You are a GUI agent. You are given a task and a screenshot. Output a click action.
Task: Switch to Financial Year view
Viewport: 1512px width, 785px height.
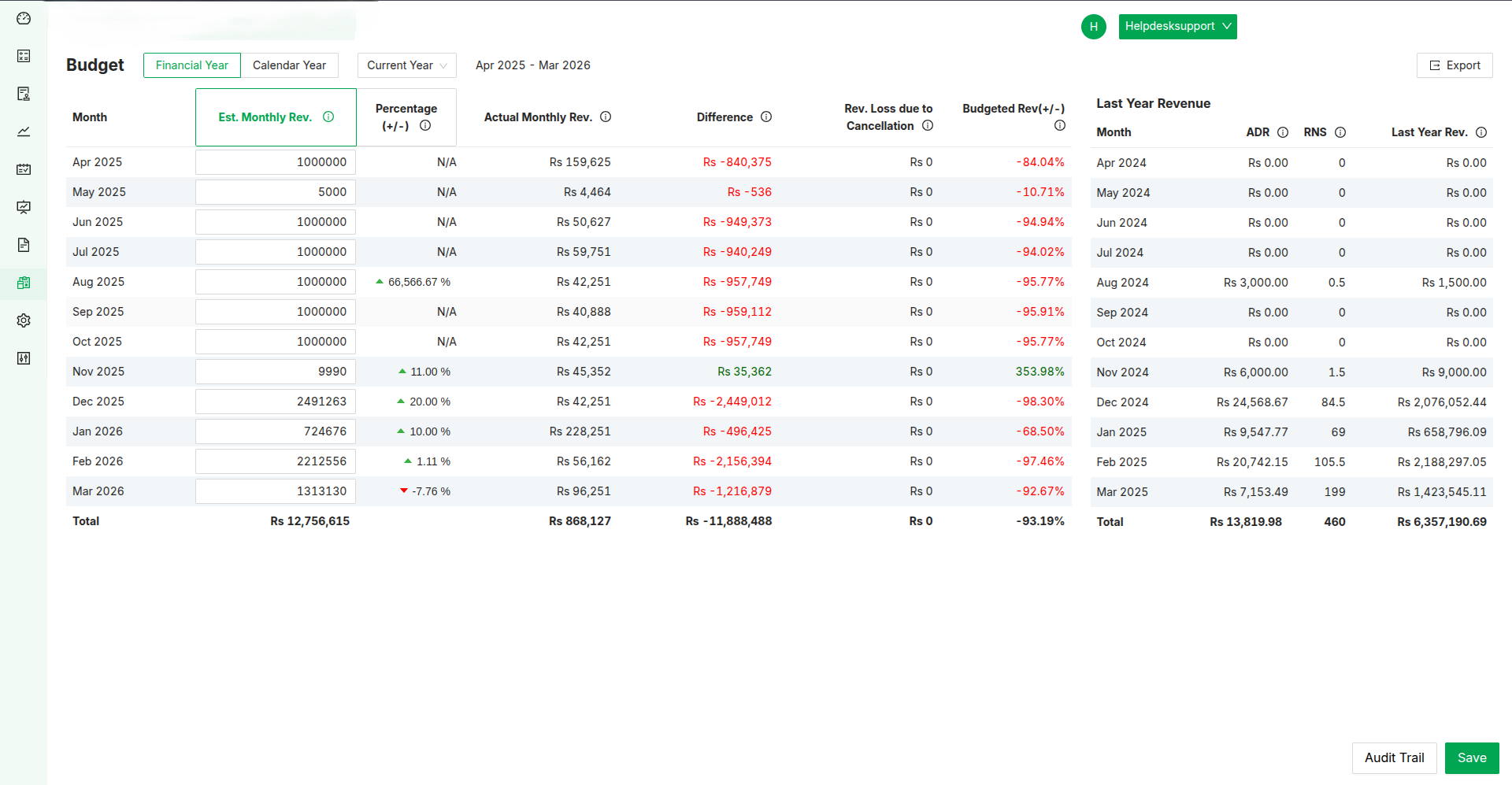(191, 65)
